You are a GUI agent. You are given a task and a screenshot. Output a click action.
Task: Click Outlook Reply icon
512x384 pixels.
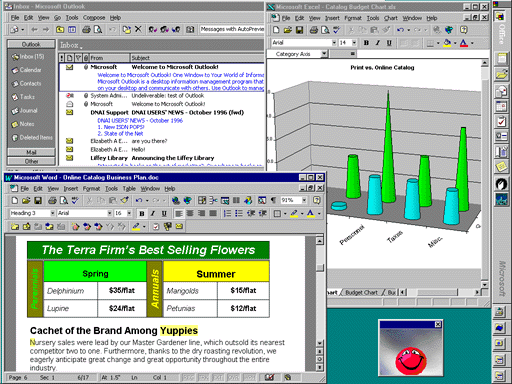[x=153, y=29]
